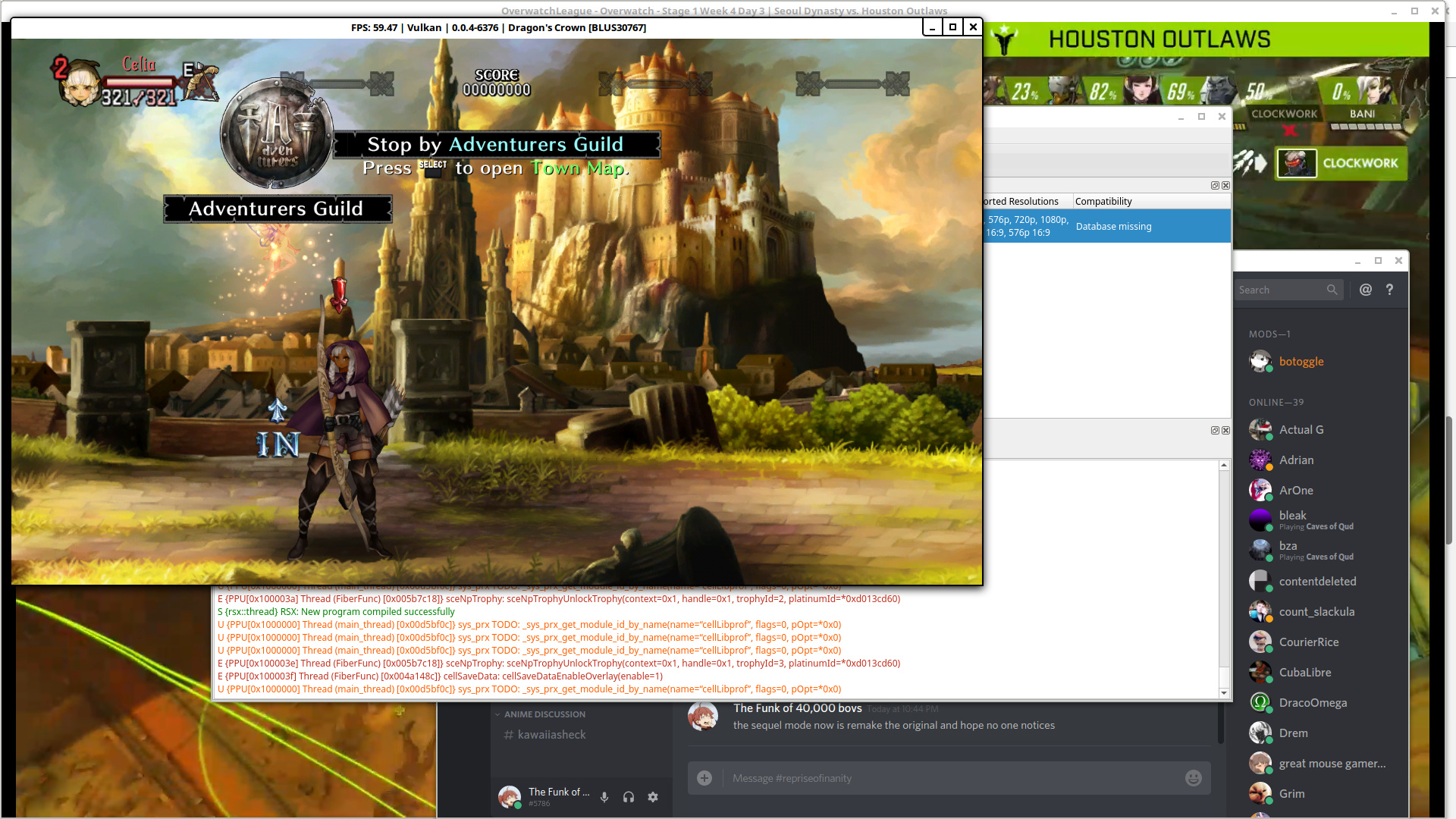Toggle deafen headphones icon in Discord
Screen dimensions: 1456x819
(629, 797)
